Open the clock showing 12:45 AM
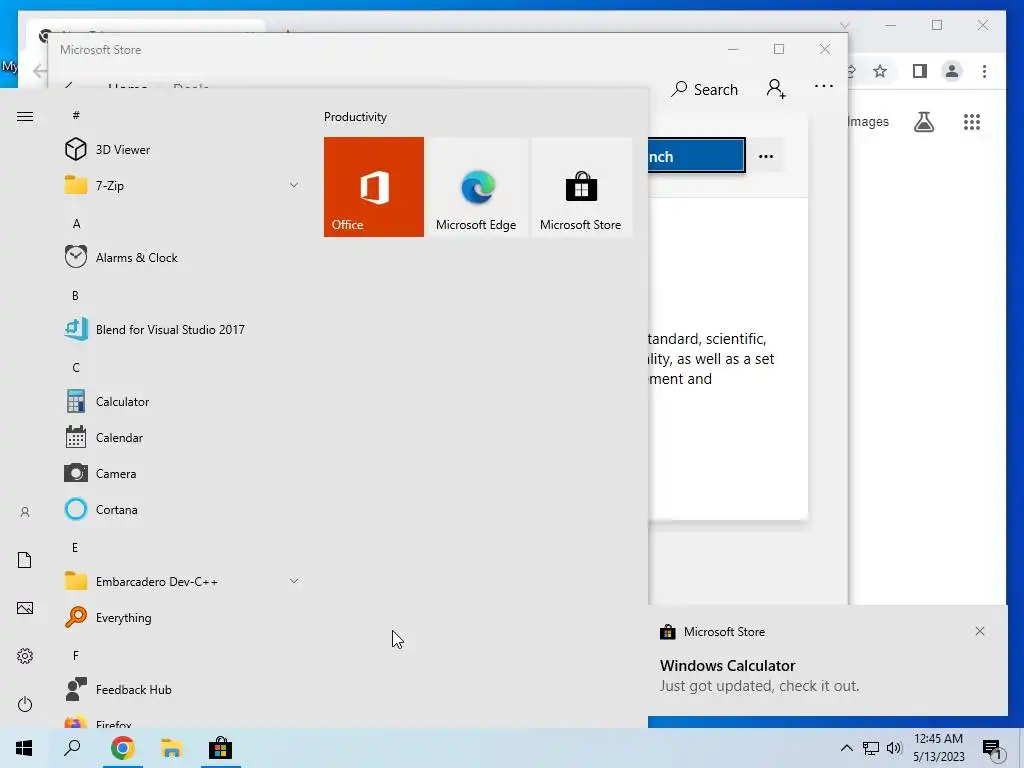Viewport: 1024px width, 768px height. (938, 748)
